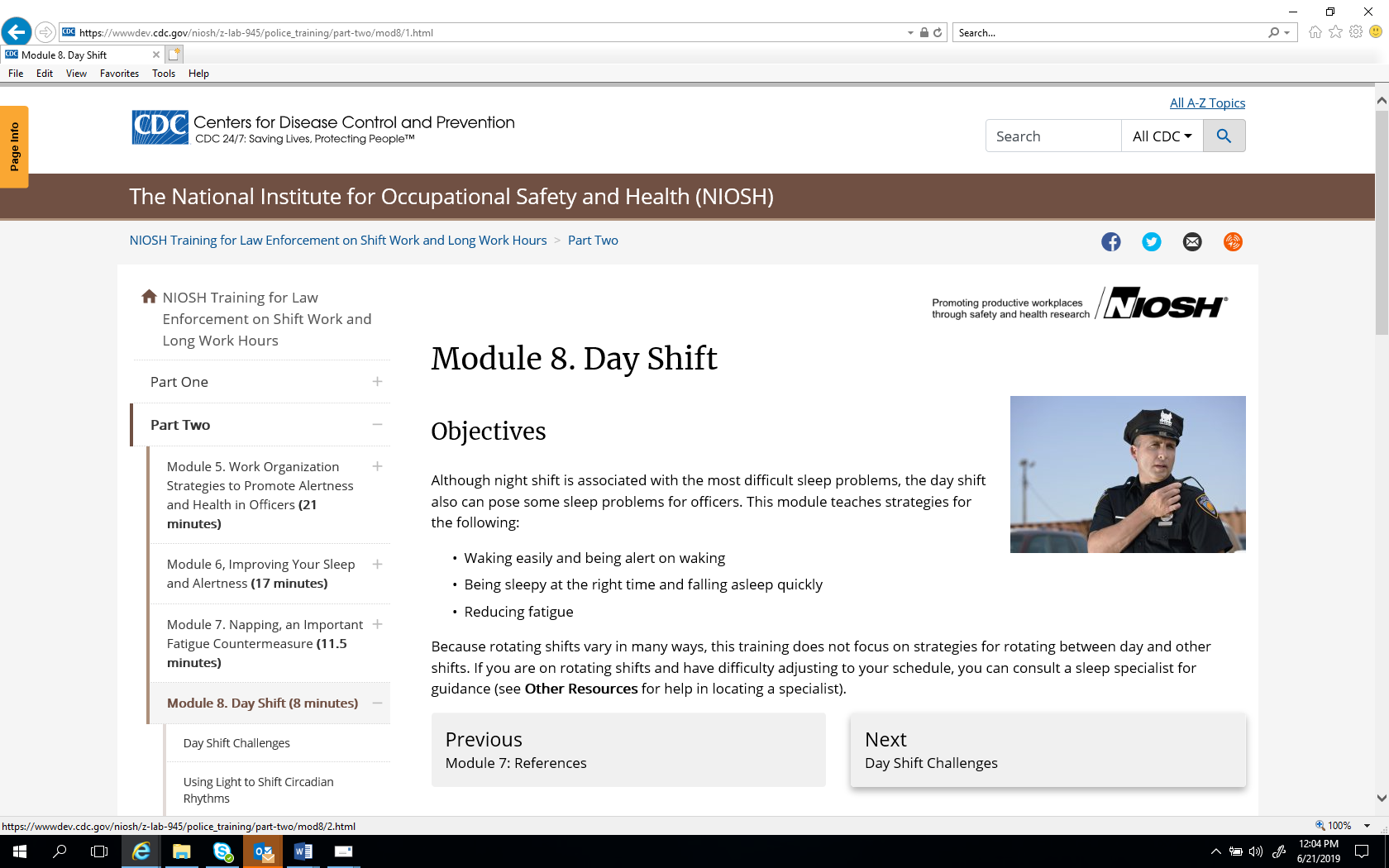
Task: Collapse the Part Two section
Action: tap(377, 425)
